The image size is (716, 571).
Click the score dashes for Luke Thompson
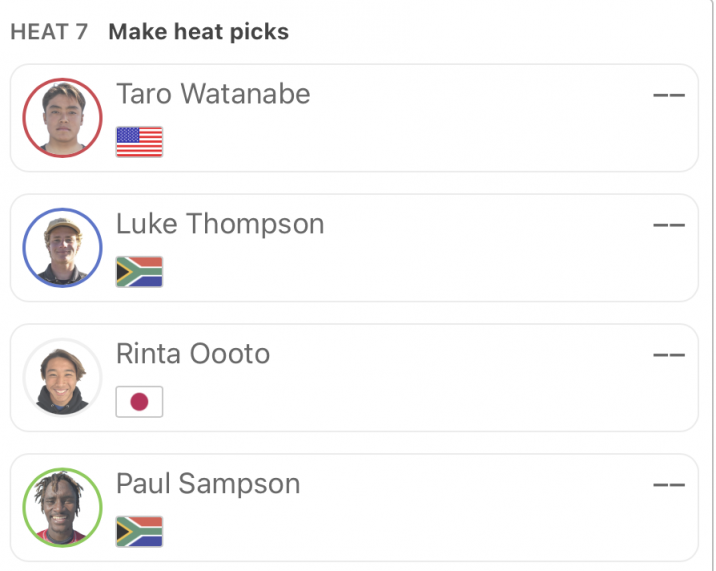click(x=669, y=225)
